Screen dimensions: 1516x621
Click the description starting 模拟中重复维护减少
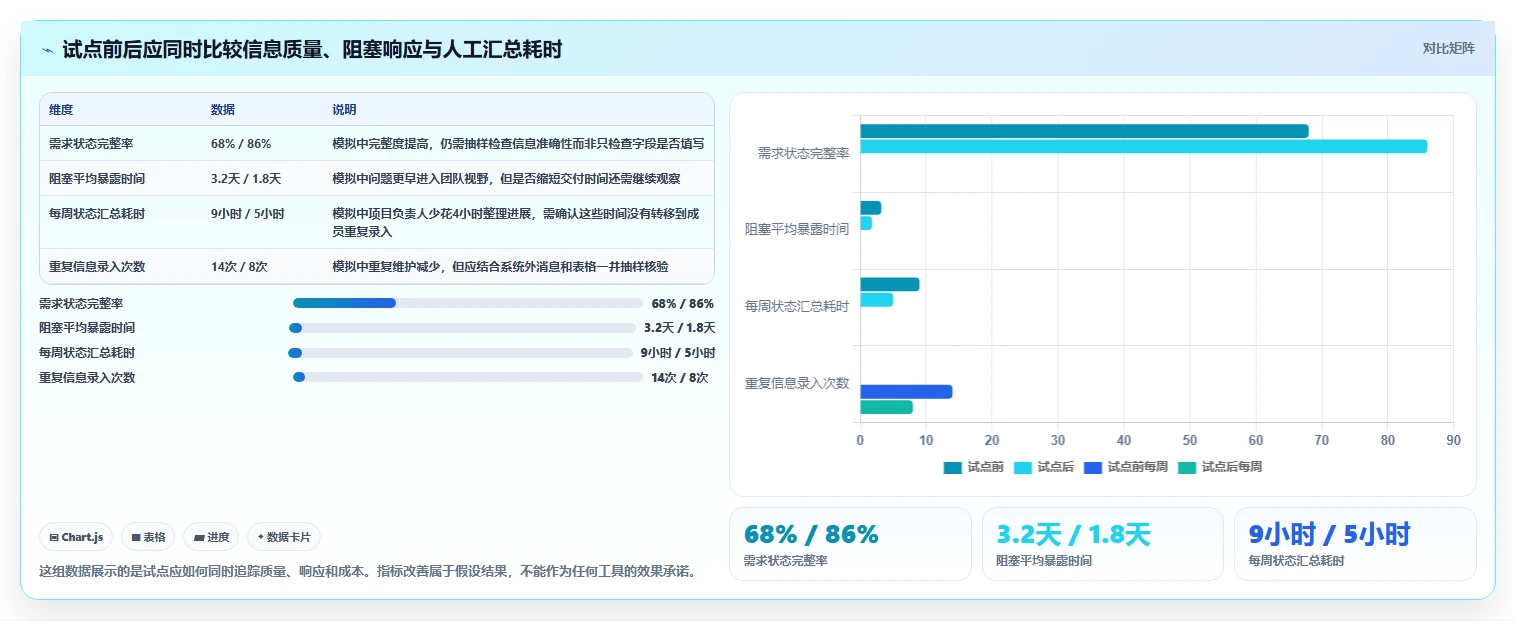coord(500,267)
